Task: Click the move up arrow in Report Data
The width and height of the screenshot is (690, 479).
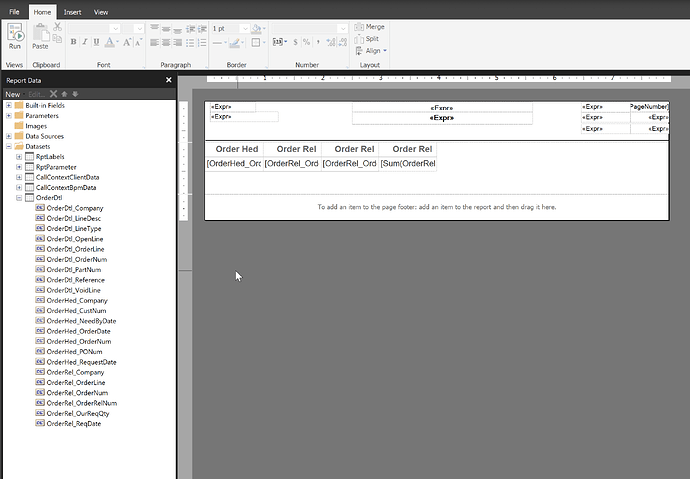Action: coord(64,94)
